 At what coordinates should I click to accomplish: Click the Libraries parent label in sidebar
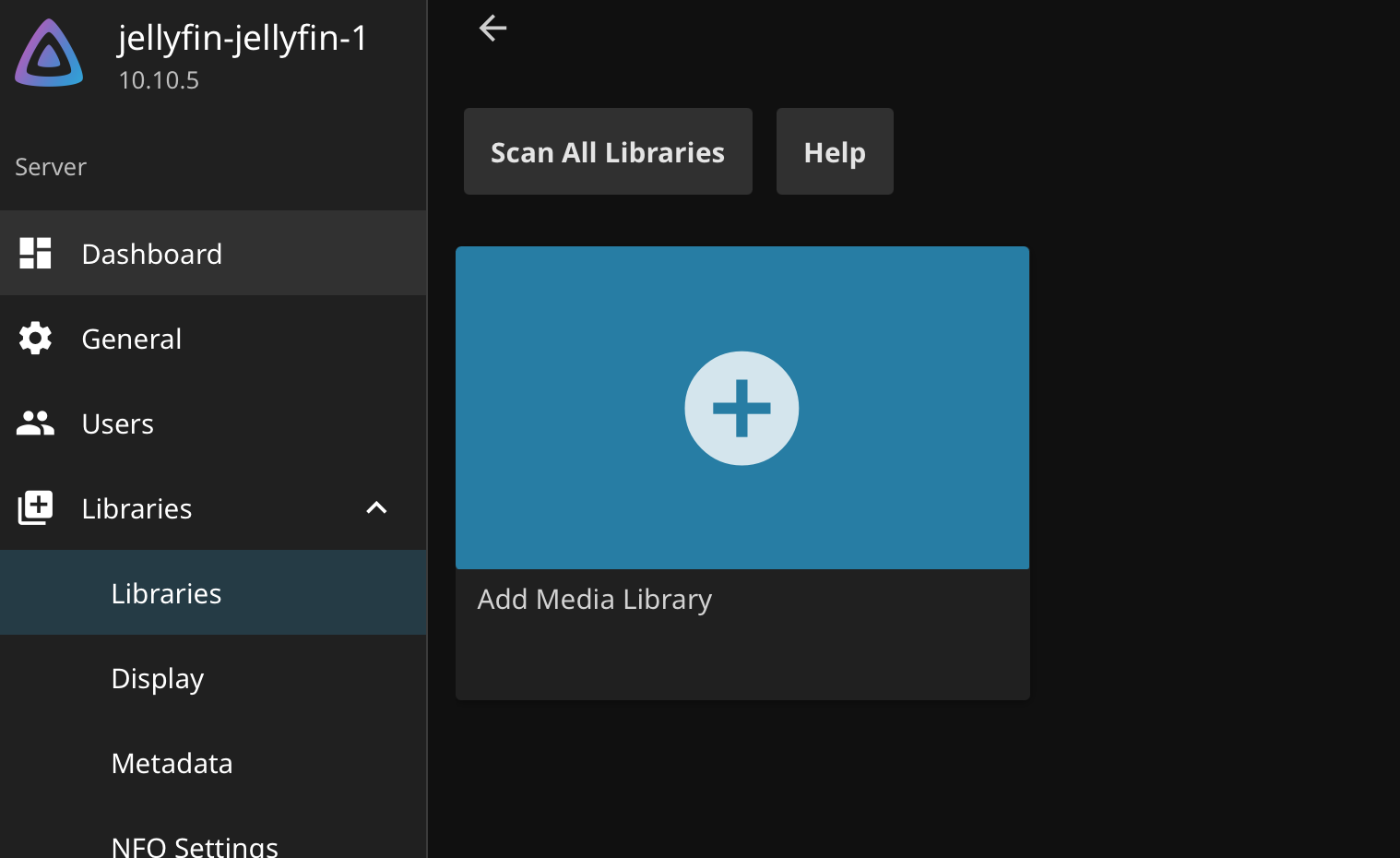pyautogui.click(x=136, y=508)
